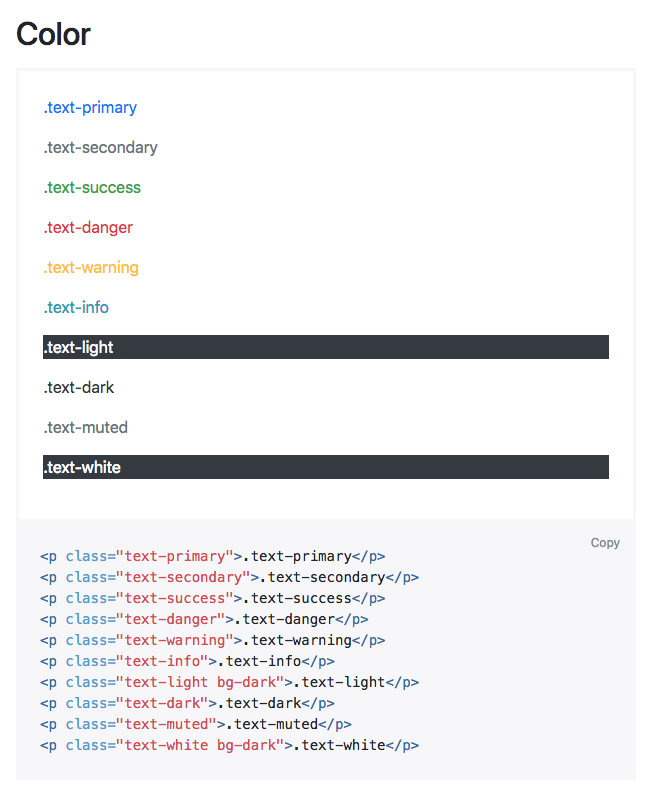This screenshot has height=791, width=648.
Task: Click the Color section heading
Action: [x=54, y=35]
